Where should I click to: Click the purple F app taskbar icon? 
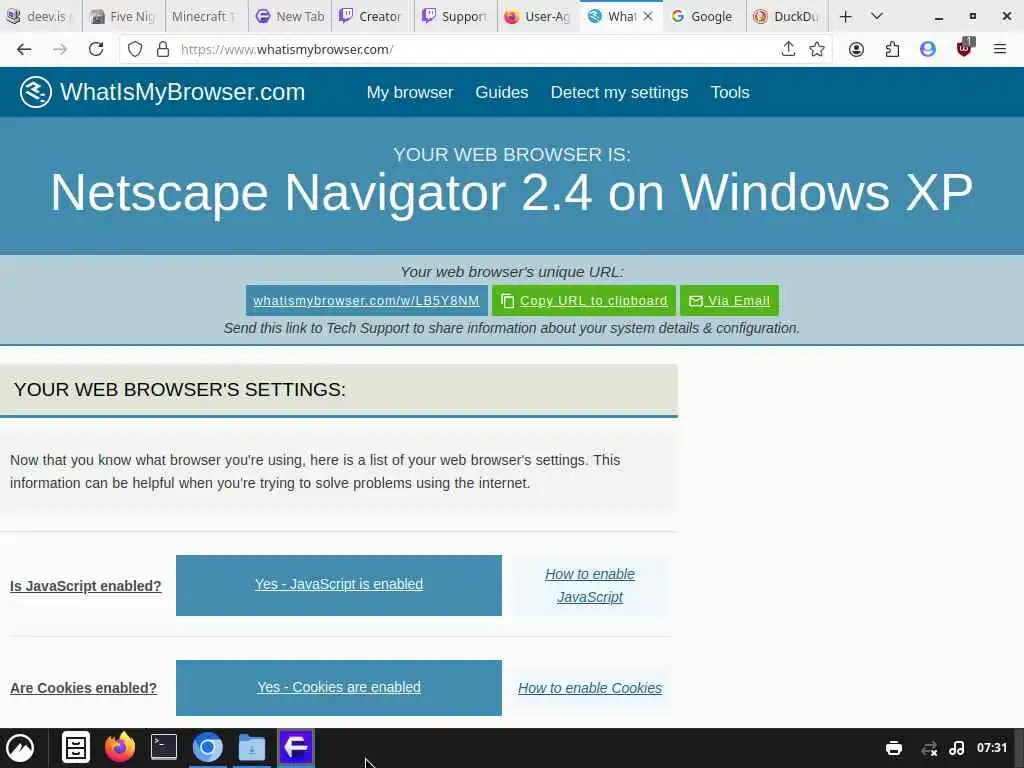point(296,747)
